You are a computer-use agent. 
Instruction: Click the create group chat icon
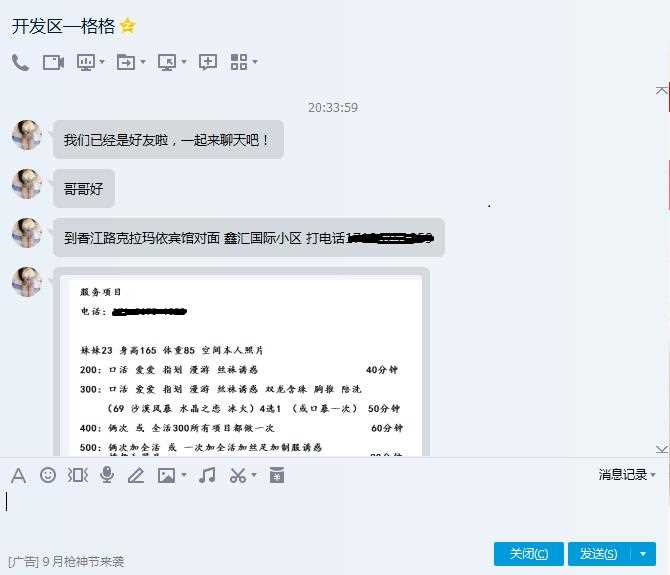coord(208,62)
